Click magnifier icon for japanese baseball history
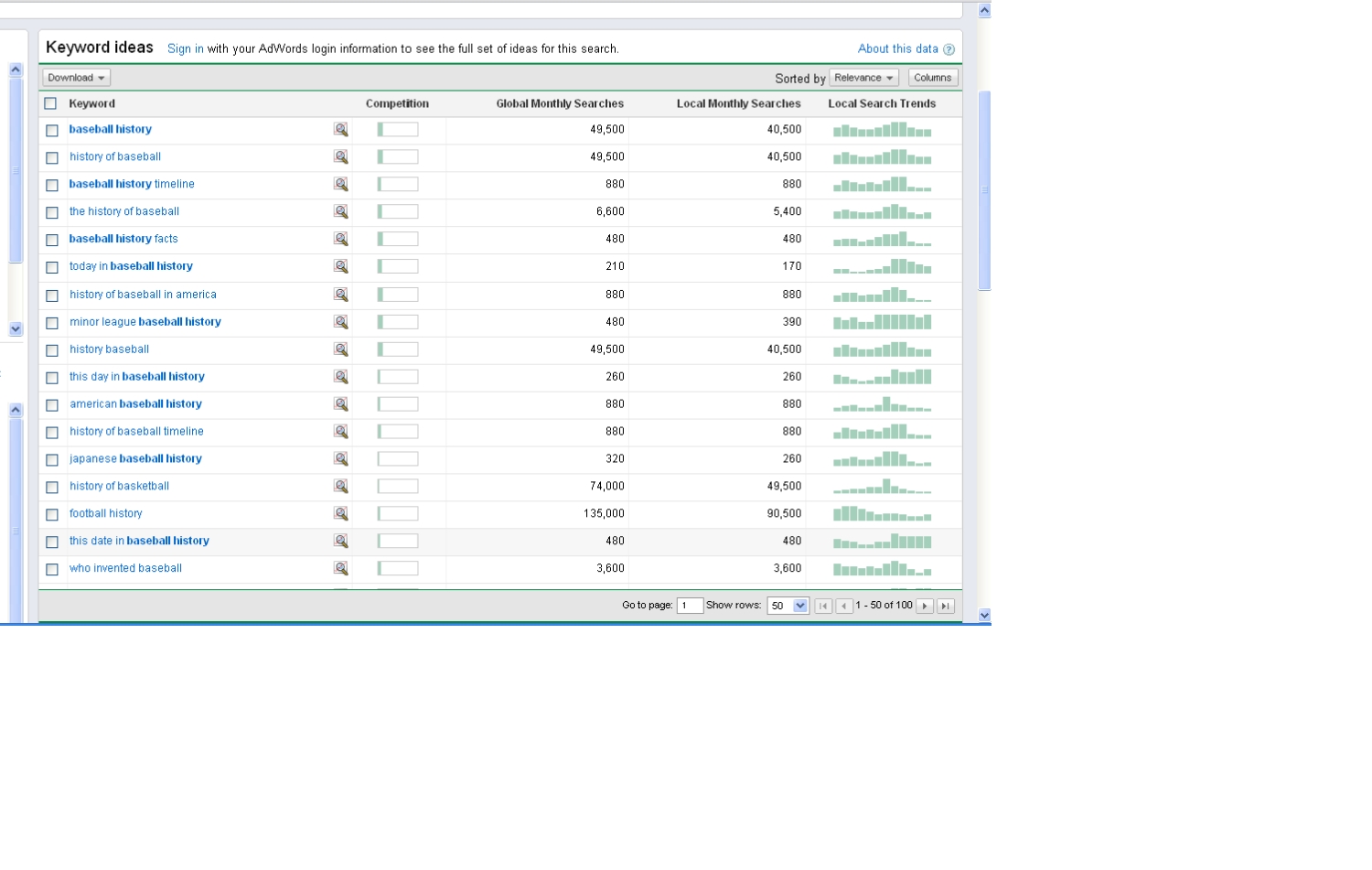The image size is (1372, 870). 341,459
